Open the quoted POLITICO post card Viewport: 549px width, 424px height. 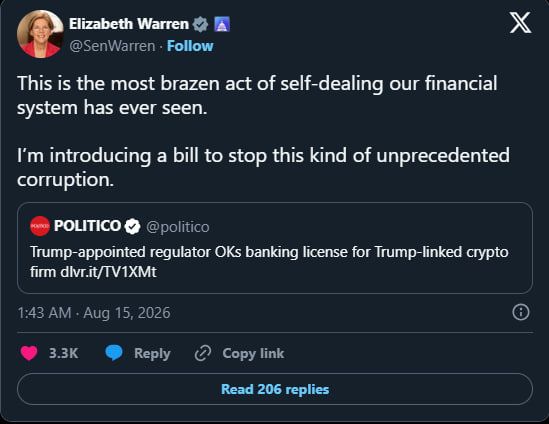point(275,248)
